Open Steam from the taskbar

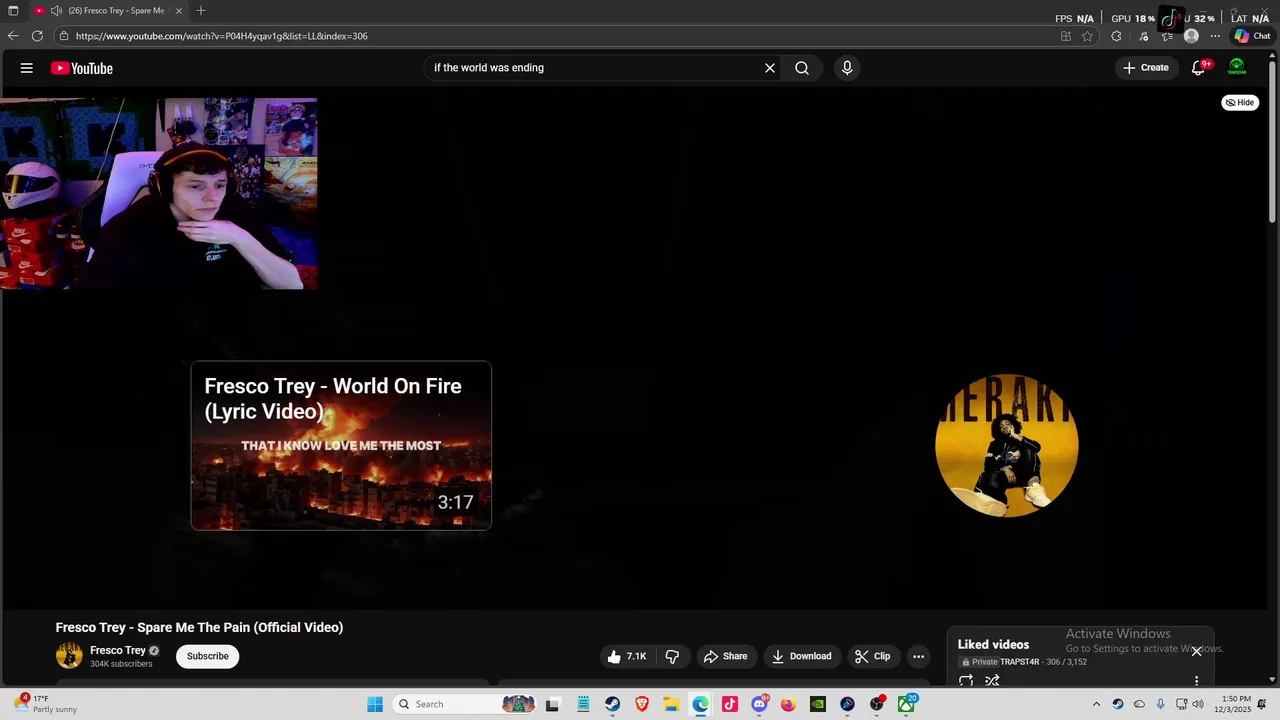pos(612,704)
